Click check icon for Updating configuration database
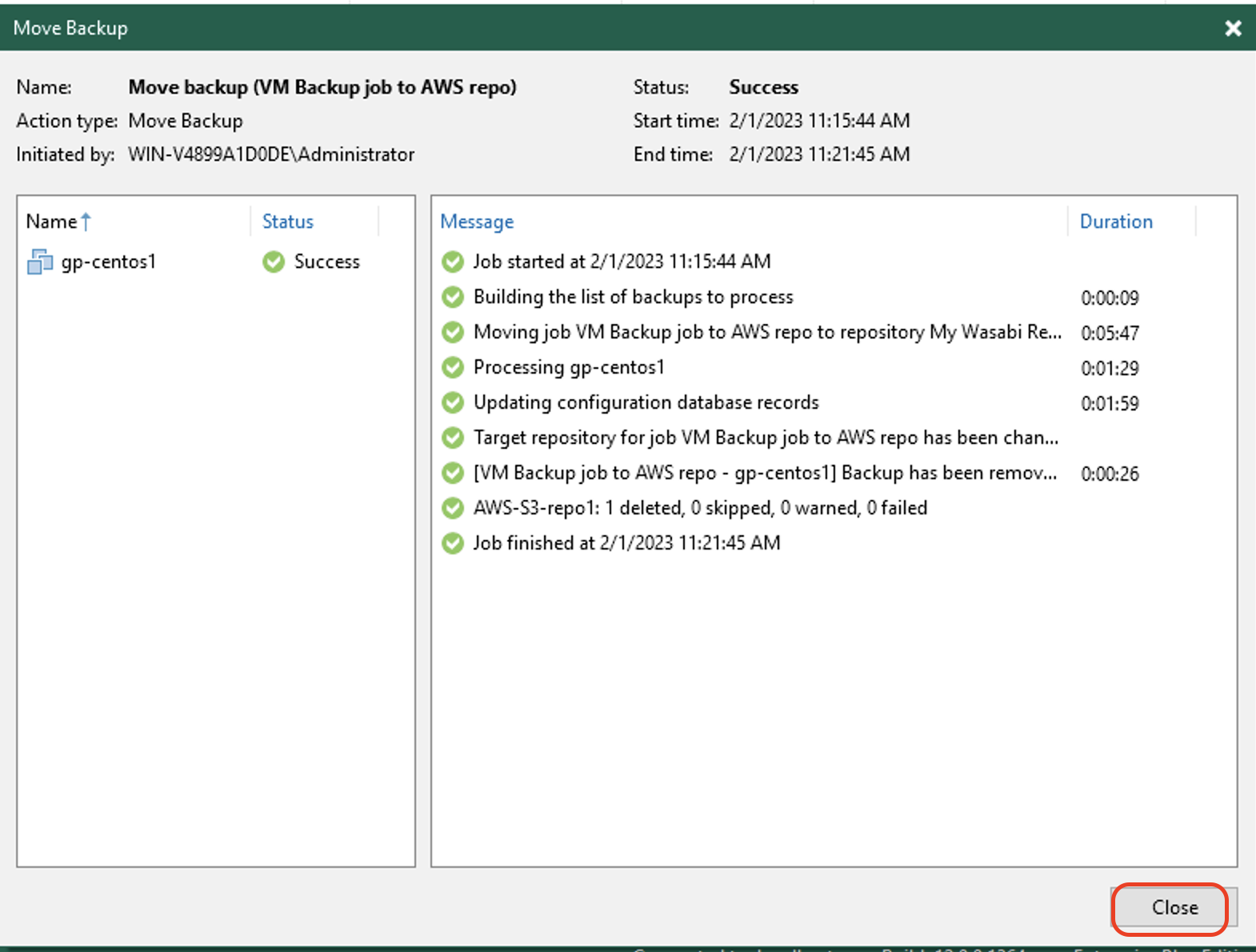This screenshot has height=952, width=1256. [453, 402]
